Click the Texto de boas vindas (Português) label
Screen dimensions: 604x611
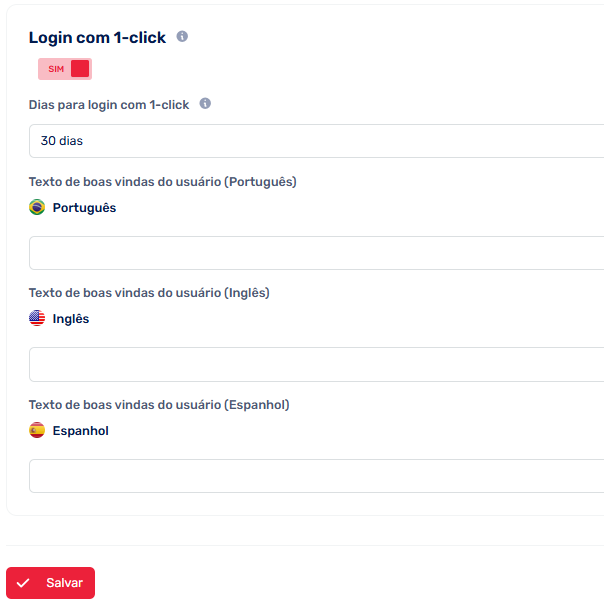[162, 182]
